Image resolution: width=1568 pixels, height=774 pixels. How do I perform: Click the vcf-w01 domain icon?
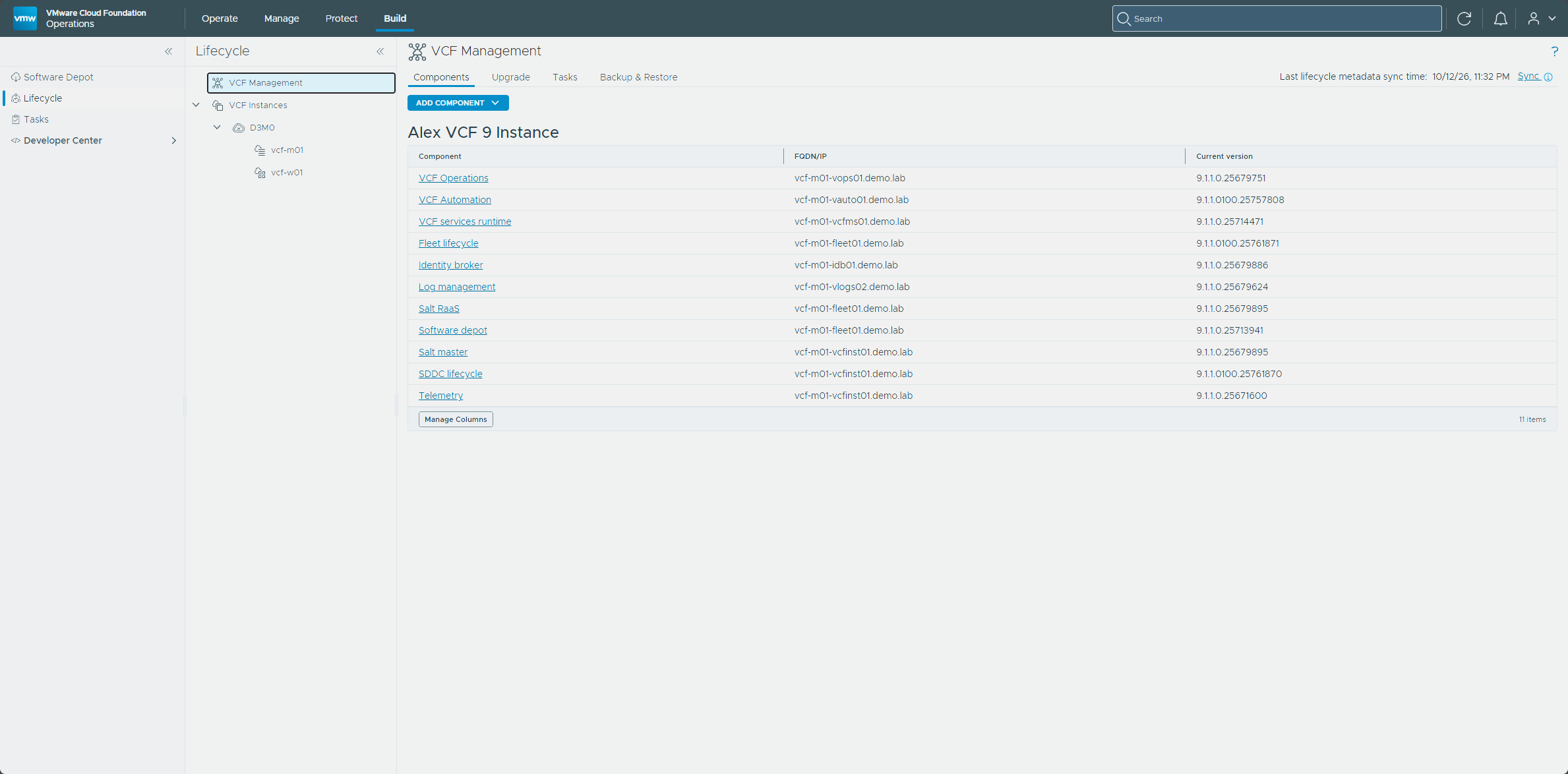click(x=260, y=173)
